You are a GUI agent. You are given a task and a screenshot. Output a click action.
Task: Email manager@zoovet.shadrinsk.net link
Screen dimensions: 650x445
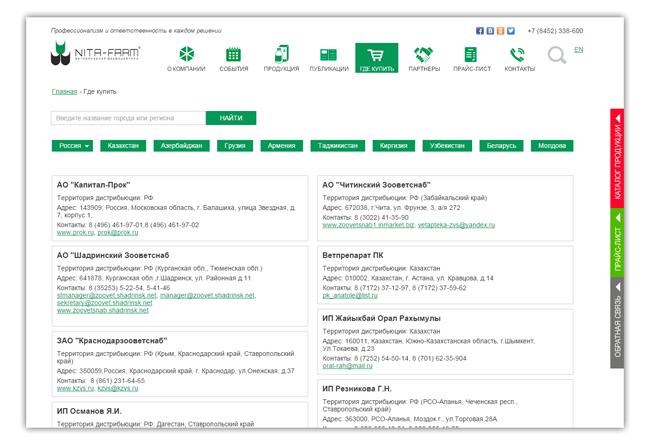coord(207,296)
